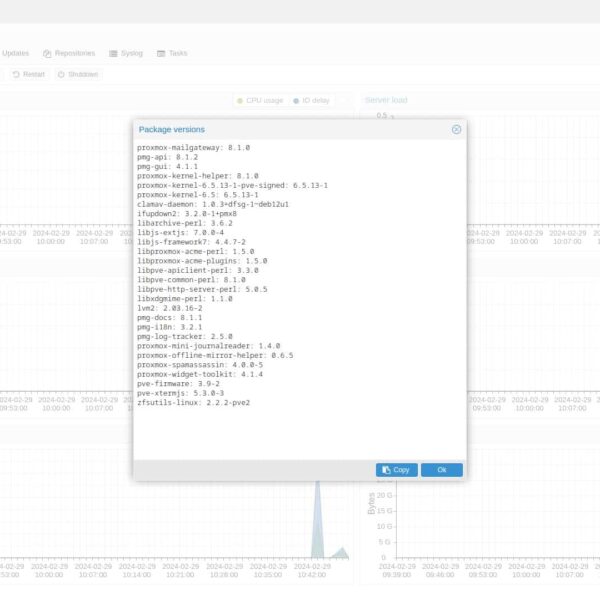Click the pmg-docs: 8.1.1 line
600x600 pixels.
170,318
